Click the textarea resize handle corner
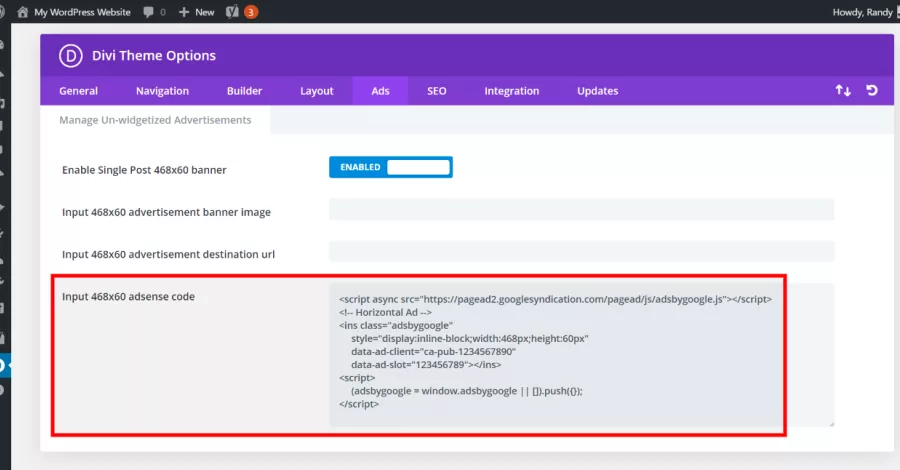The height and width of the screenshot is (470, 900). tap(831, 424)
